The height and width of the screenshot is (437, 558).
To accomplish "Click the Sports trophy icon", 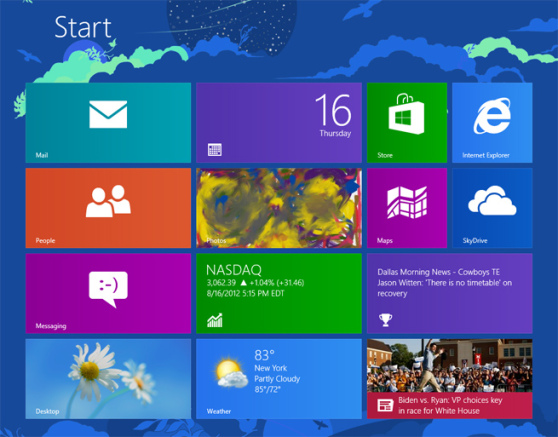I will (x=385, y=320).
